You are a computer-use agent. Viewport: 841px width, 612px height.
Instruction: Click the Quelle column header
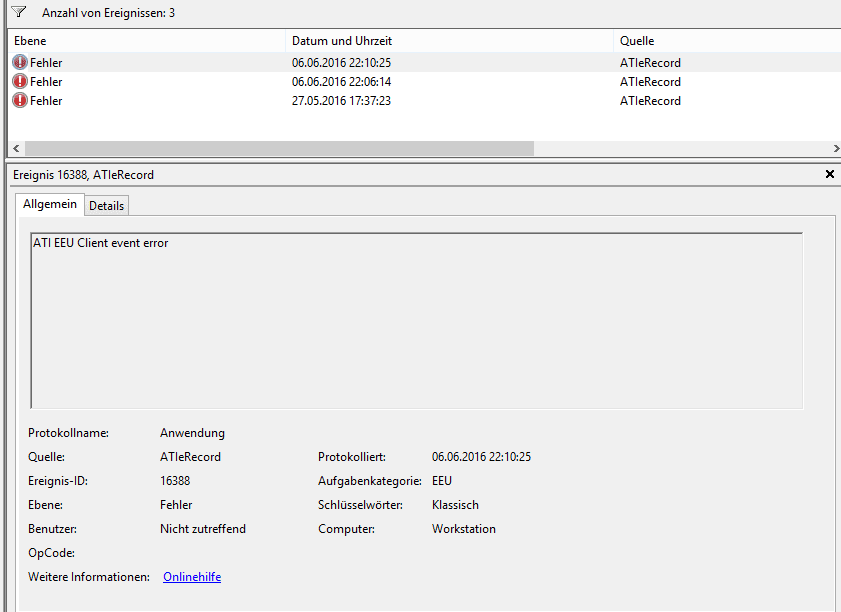(637, 41)
